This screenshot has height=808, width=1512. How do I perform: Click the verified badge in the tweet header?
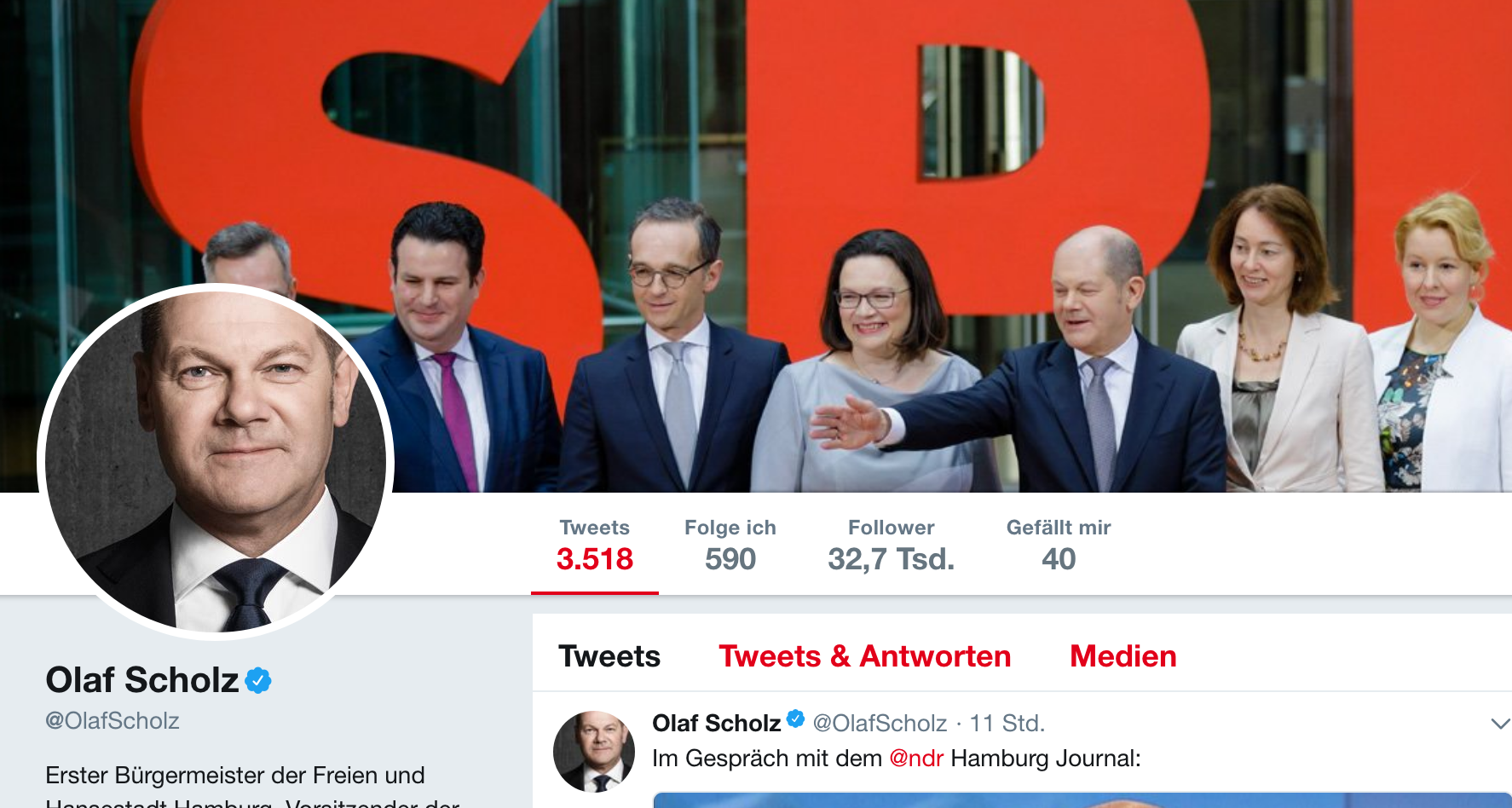795,719
